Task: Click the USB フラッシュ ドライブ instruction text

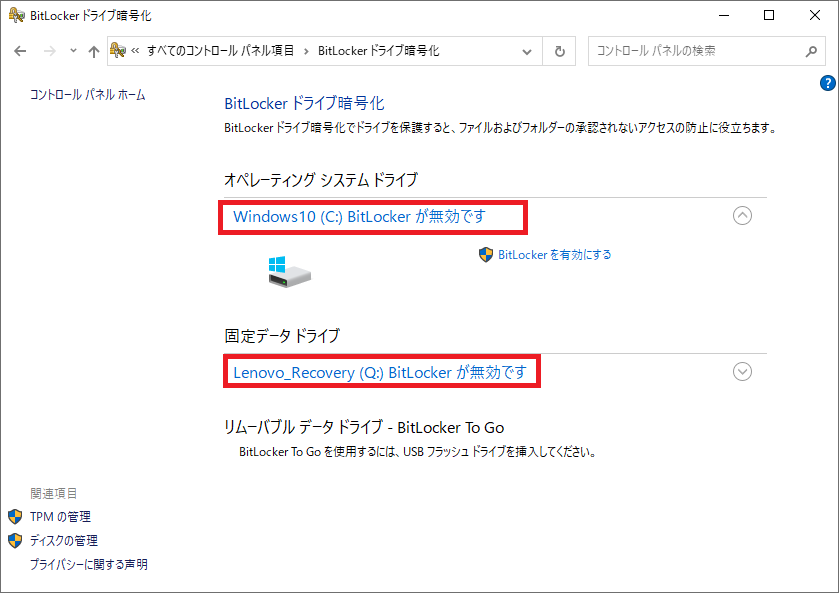Action: coord(417,452)
